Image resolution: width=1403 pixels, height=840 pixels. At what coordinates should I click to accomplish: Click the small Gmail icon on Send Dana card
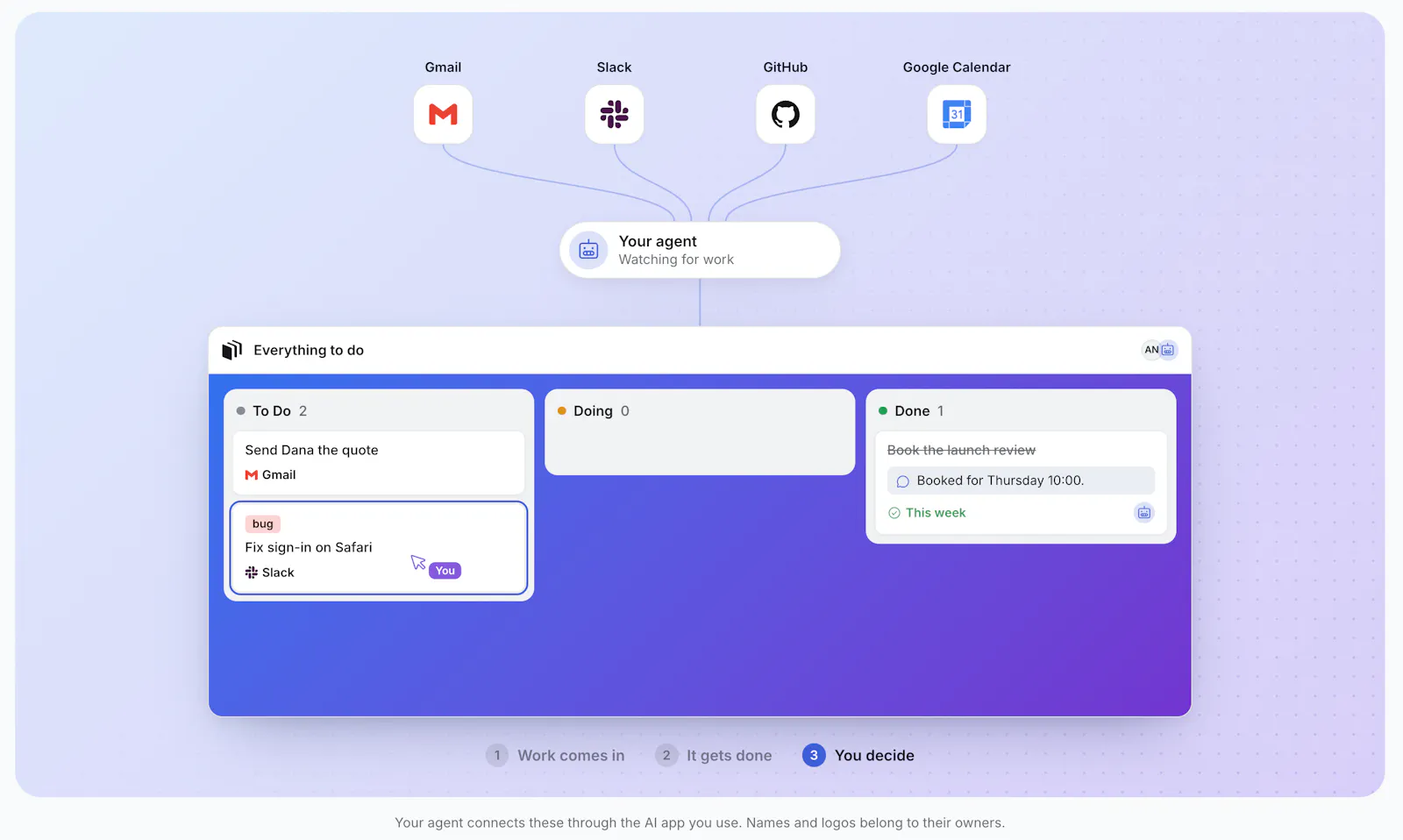tap(252, 474)
